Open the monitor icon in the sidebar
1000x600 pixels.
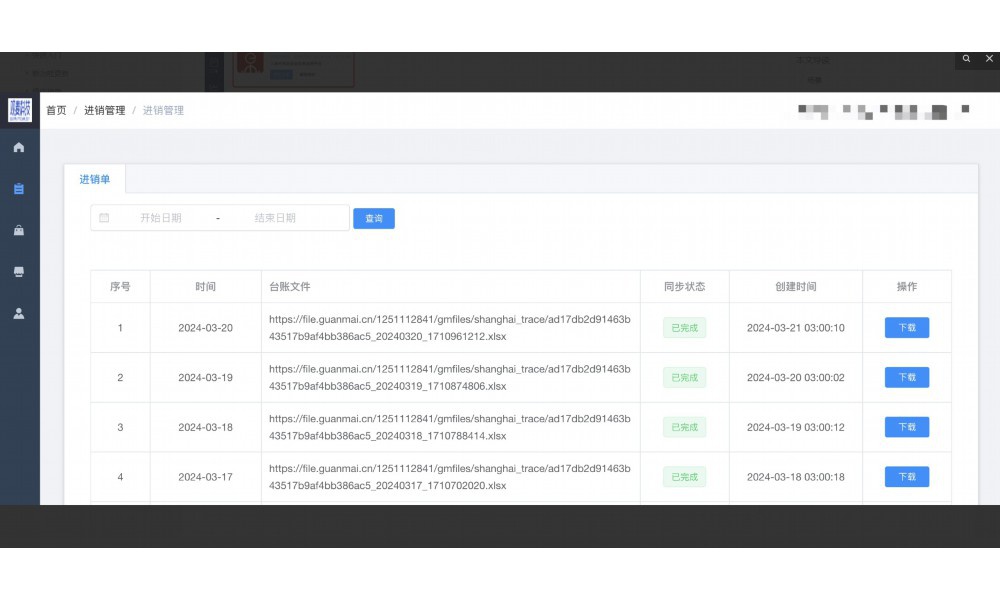(x=19, y=272)
